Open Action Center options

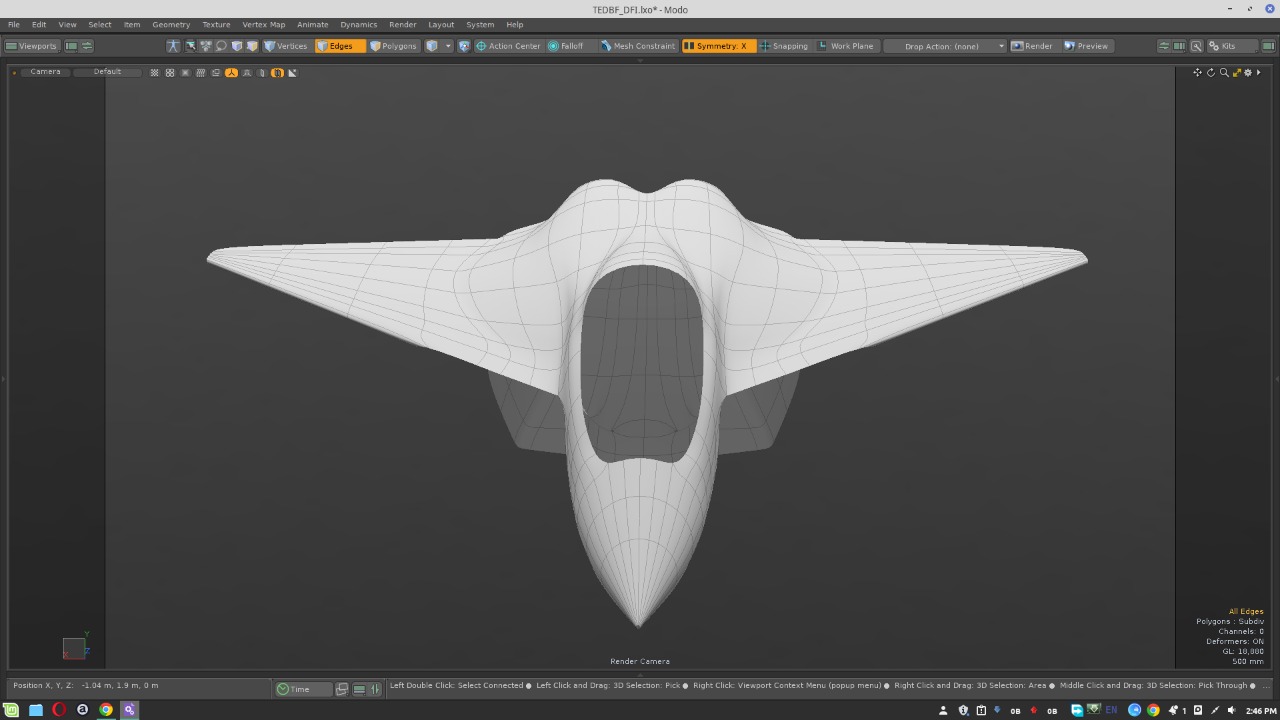pyautogui.click(x=508, y=46)
